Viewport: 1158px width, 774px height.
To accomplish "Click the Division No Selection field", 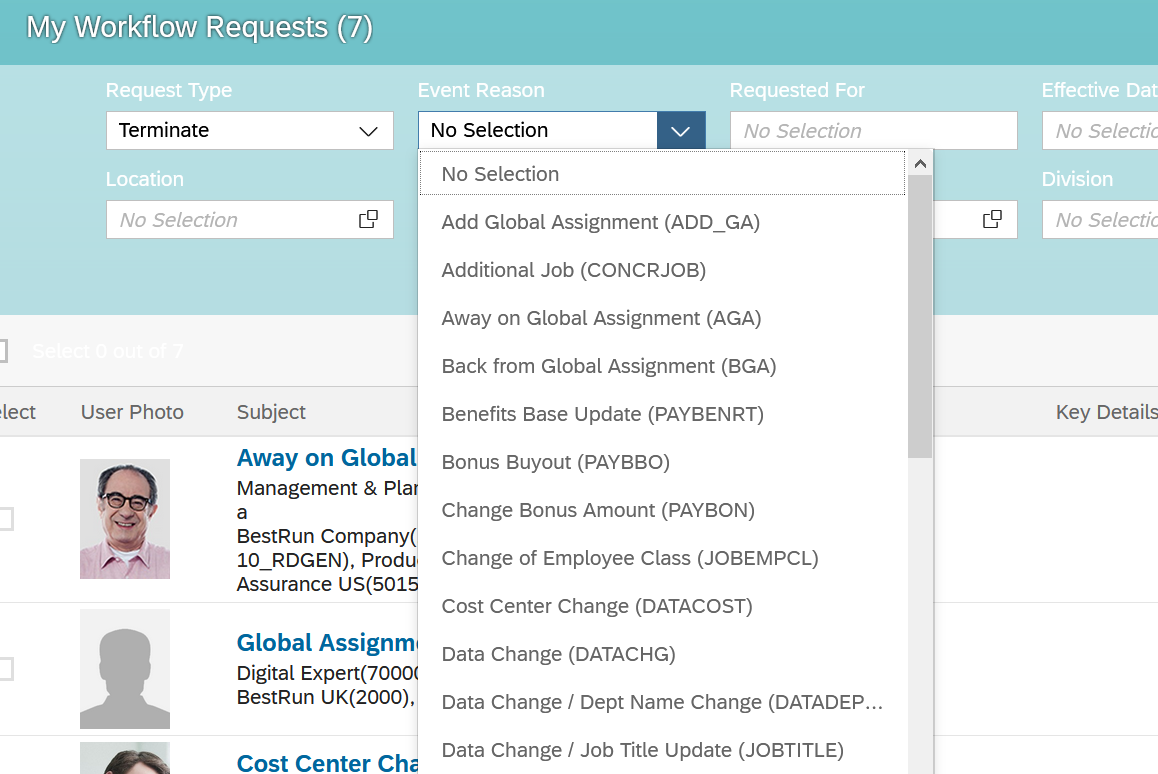I will [x=1100, y=219].
